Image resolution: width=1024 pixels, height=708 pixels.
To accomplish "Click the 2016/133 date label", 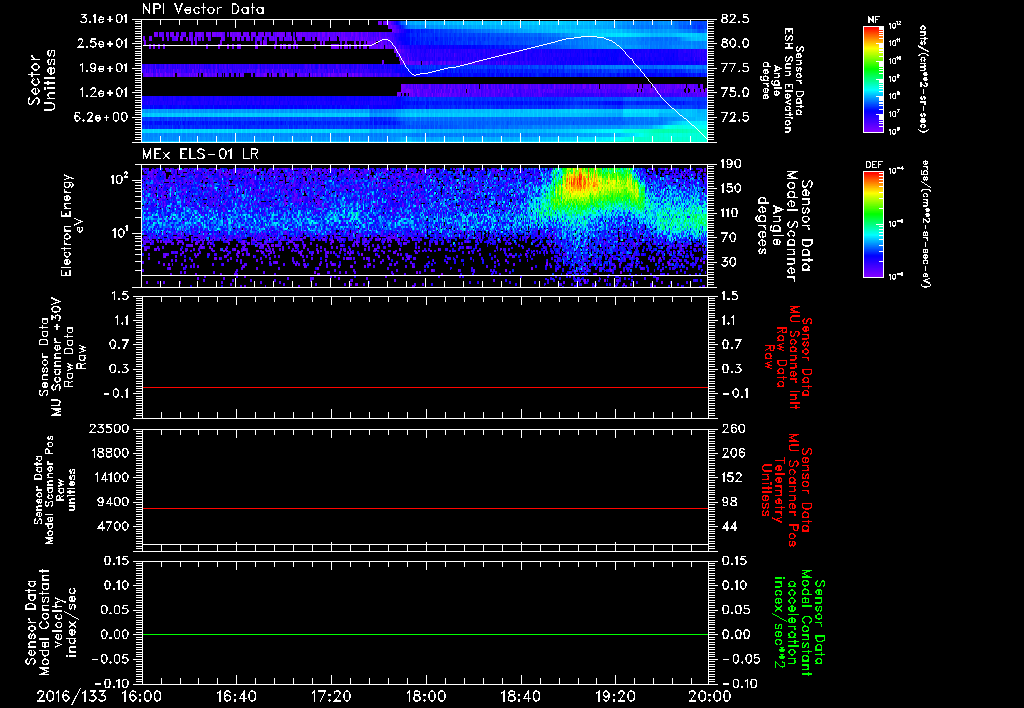I will [x=71, y=696].
